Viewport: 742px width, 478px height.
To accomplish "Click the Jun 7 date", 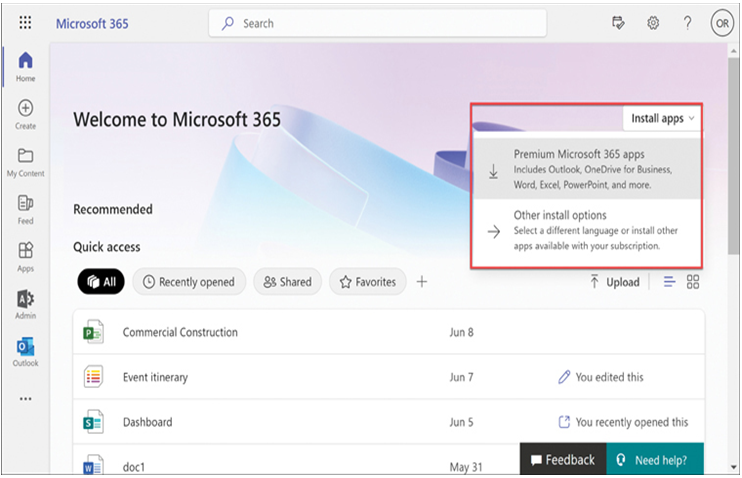I will pos(461,377).
